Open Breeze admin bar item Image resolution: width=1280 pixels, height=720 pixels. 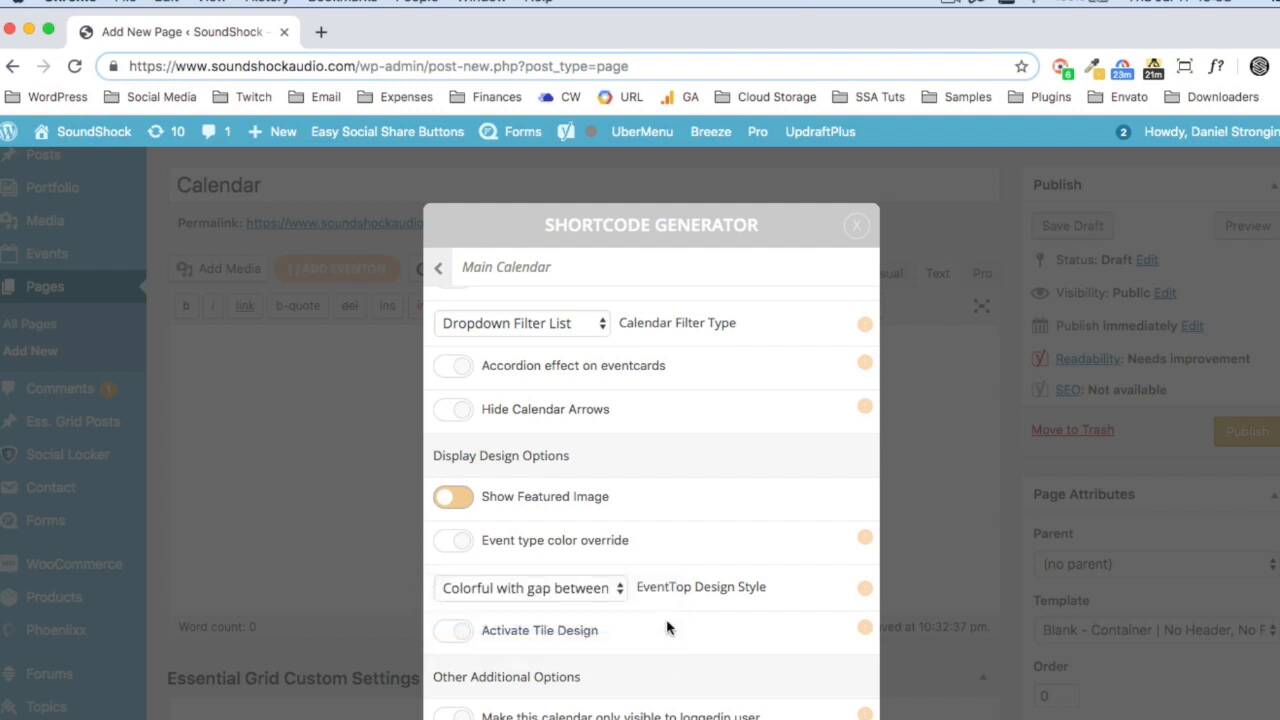pyautogui.click(x=710, y=132)
